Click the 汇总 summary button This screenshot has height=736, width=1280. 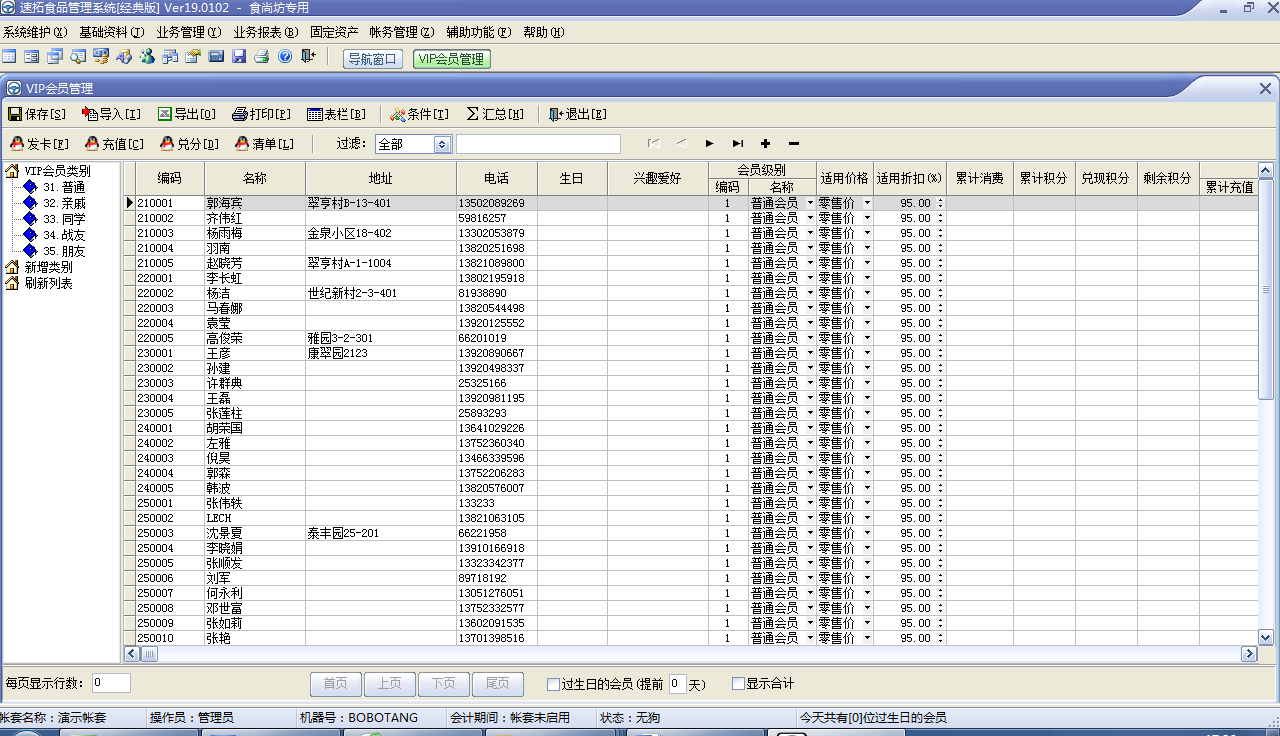(x=494, y=114)
